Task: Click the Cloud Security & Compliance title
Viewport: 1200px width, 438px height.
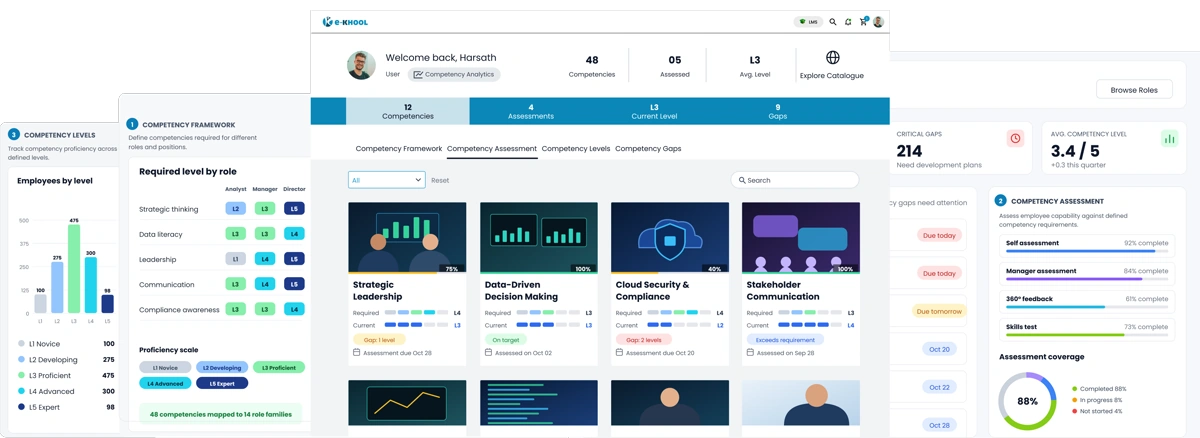Action: click(x=652, y=290)
